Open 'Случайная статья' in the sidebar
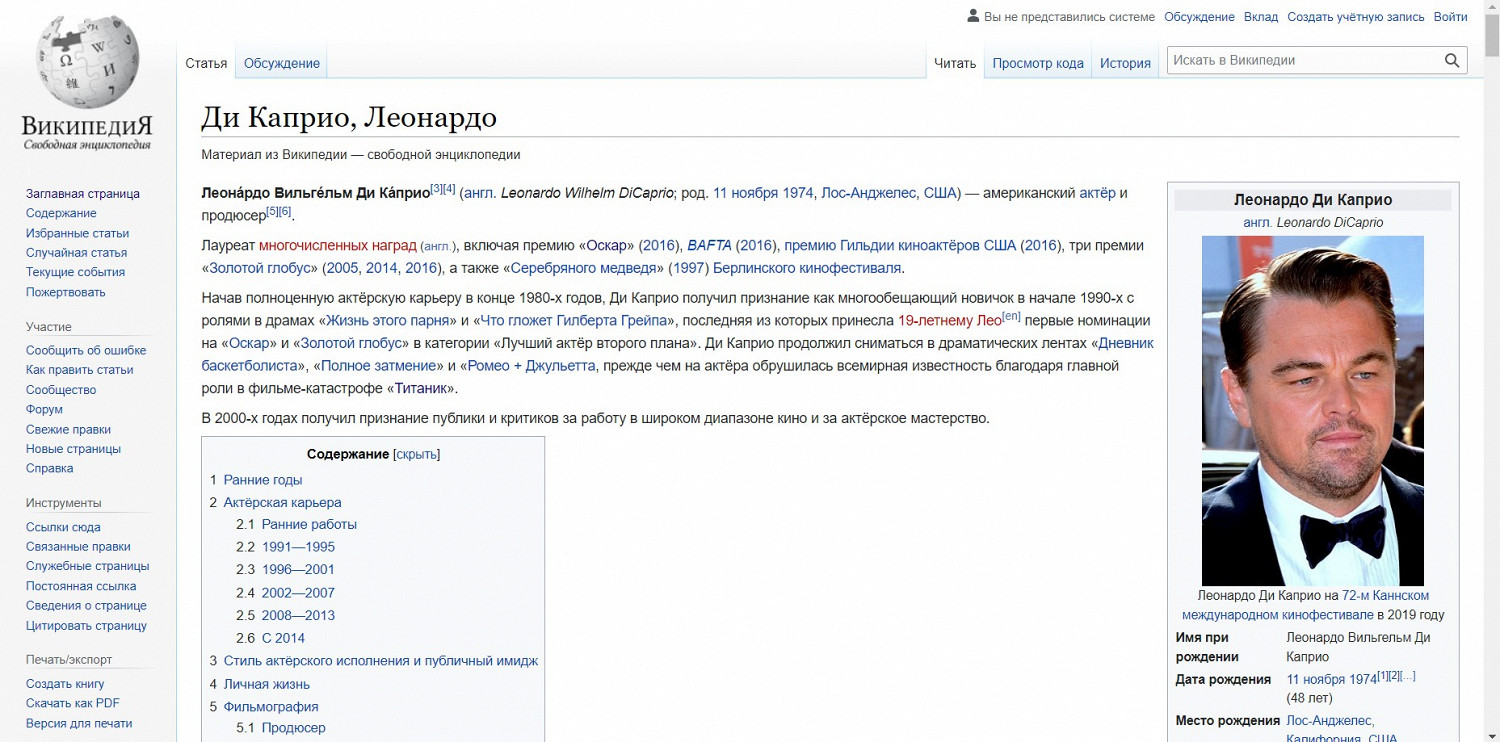1500x742 pixels. point(76,253)
